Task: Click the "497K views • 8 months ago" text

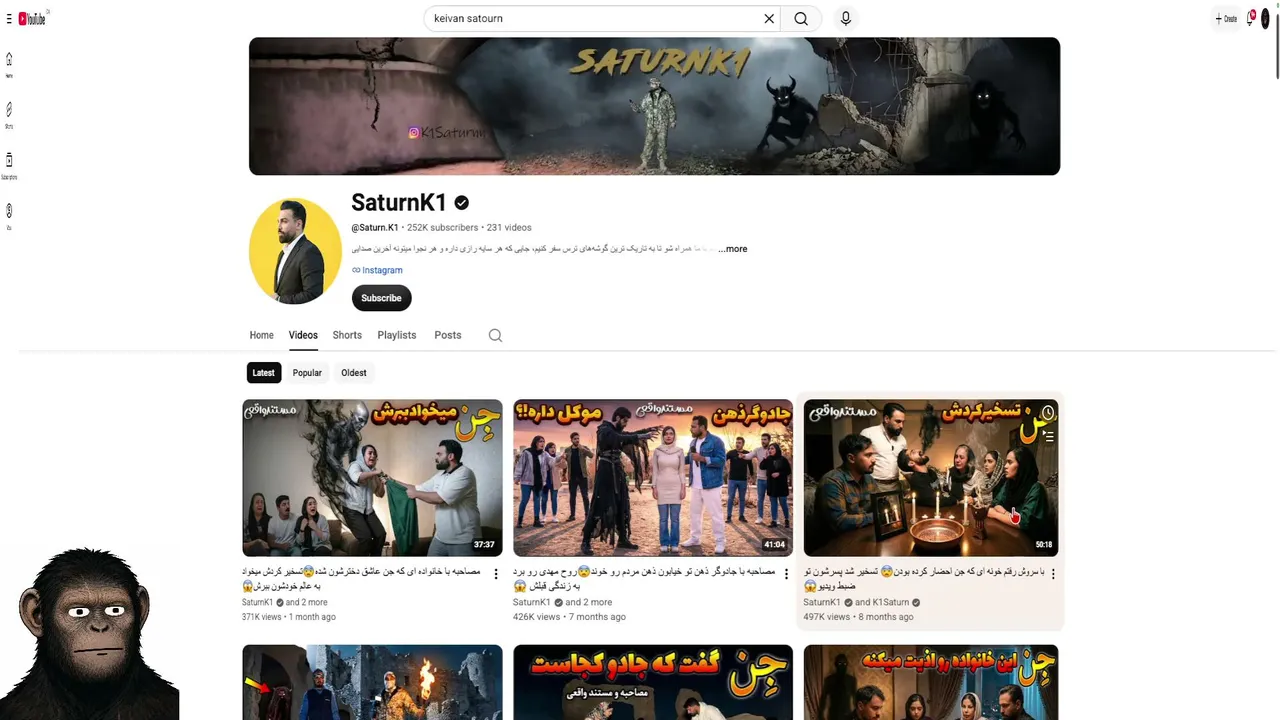Action: (x=859, y=617)
